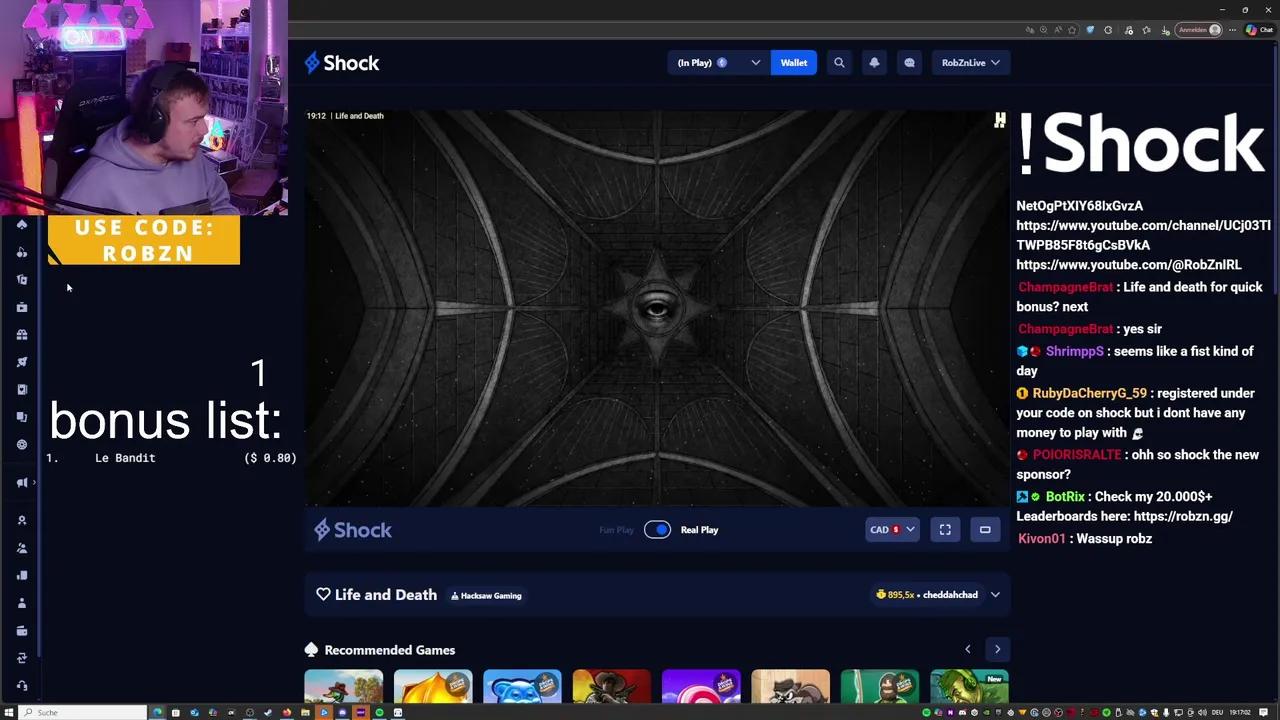Viewport: 1280px width, 720px height.
Task: Enter fullscreen with the expand icon
Action: (944, 529)
